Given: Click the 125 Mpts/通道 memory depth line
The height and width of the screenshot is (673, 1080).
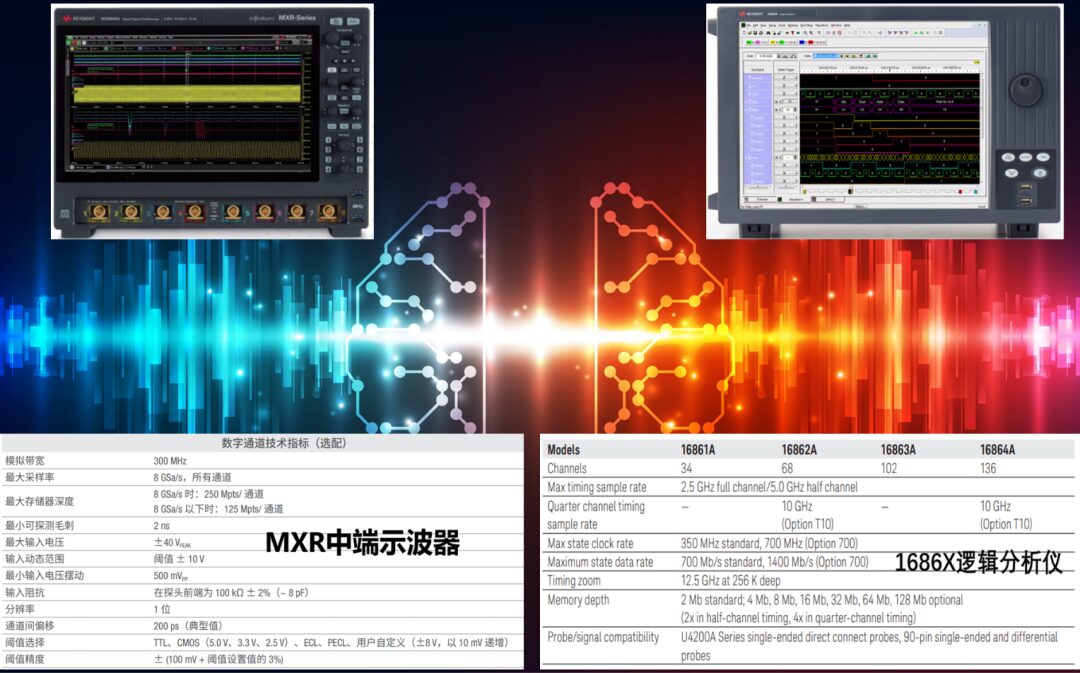Looking at the screenshot, I should pos(218,509).
